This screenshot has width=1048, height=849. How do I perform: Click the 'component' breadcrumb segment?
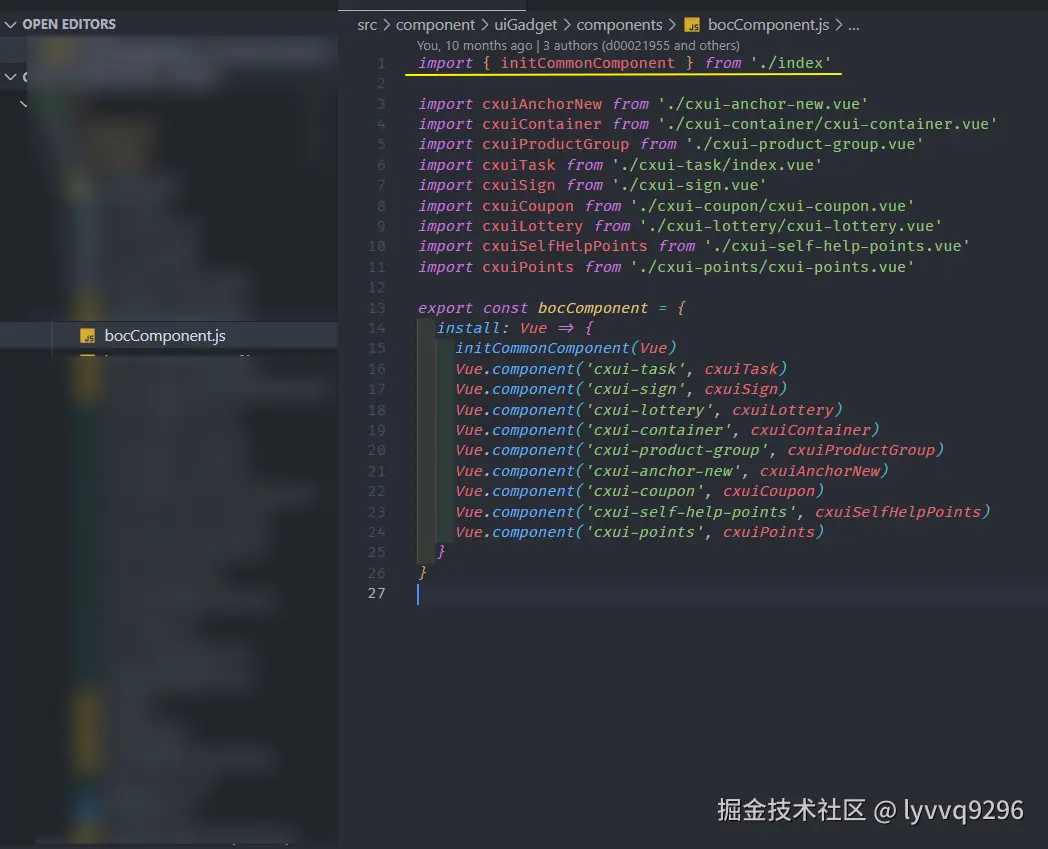pos(435,25)
